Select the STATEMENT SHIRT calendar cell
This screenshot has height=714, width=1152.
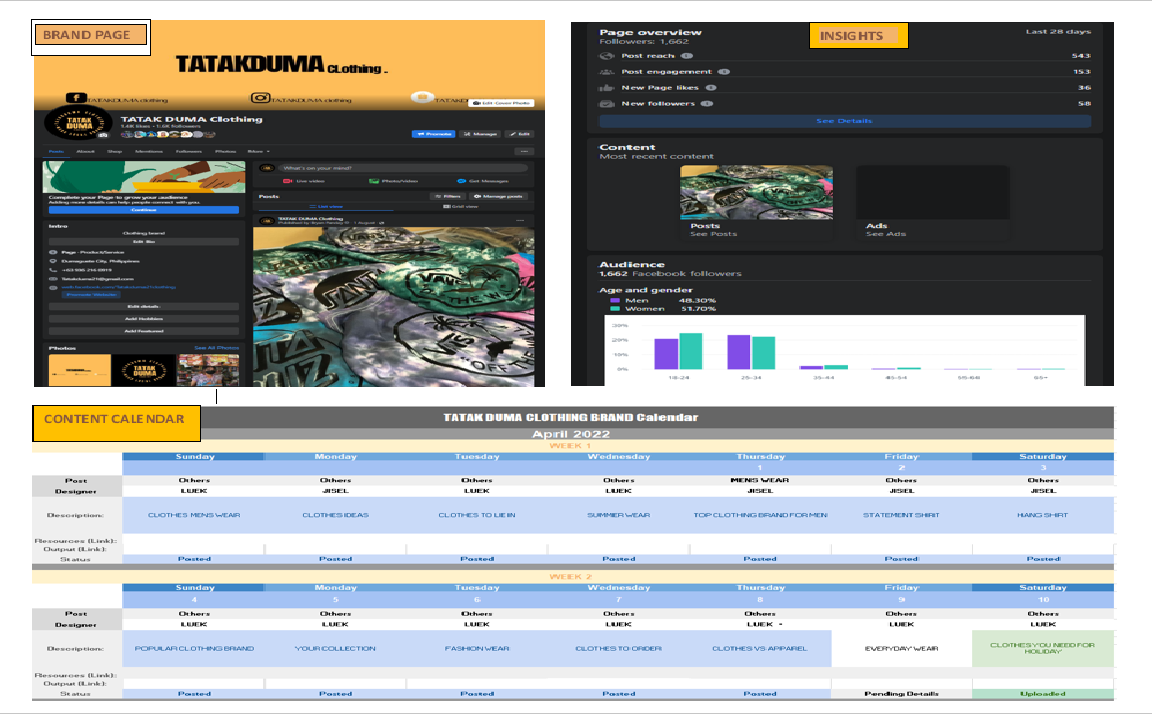point(901,515)
